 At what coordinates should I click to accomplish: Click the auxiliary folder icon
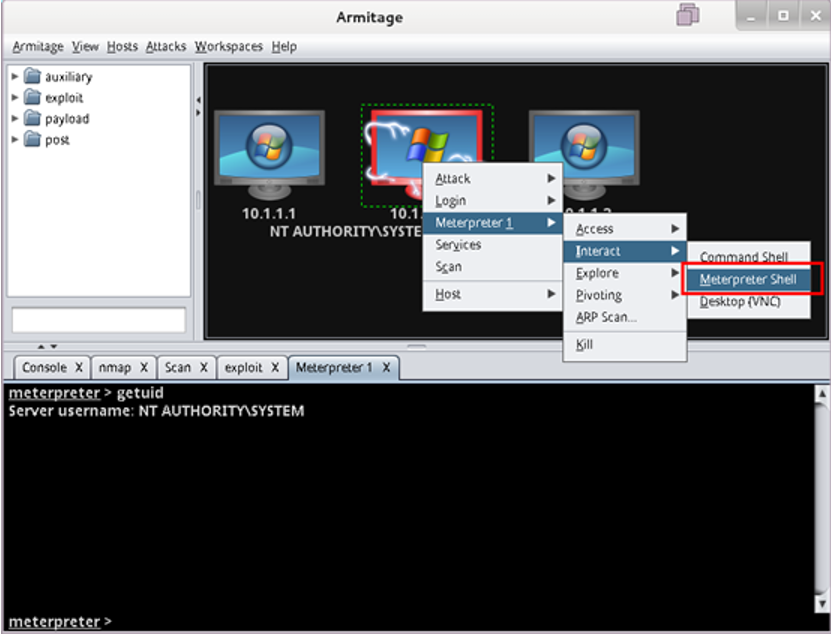click(32, 76)
